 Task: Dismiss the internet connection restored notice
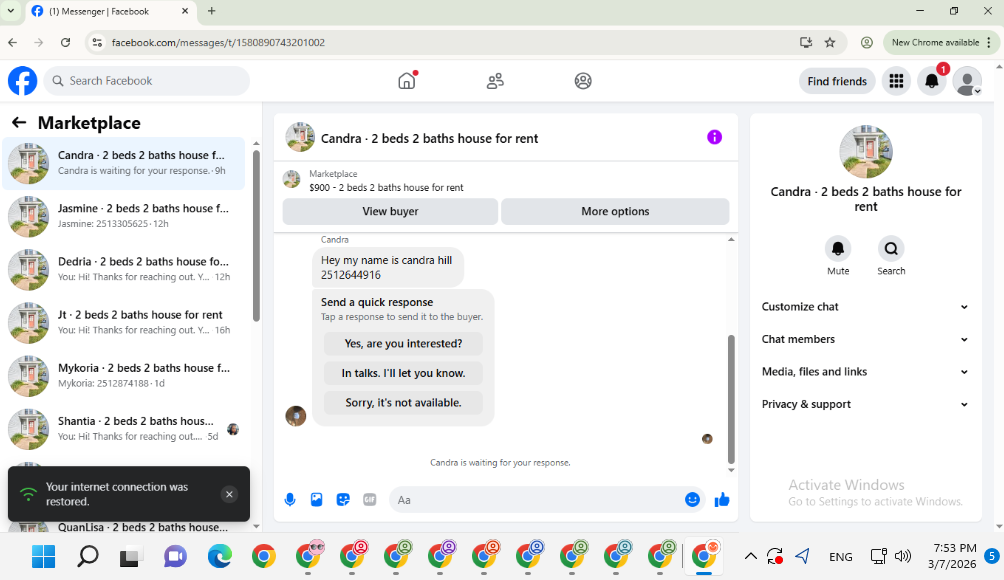coord(229,494)
